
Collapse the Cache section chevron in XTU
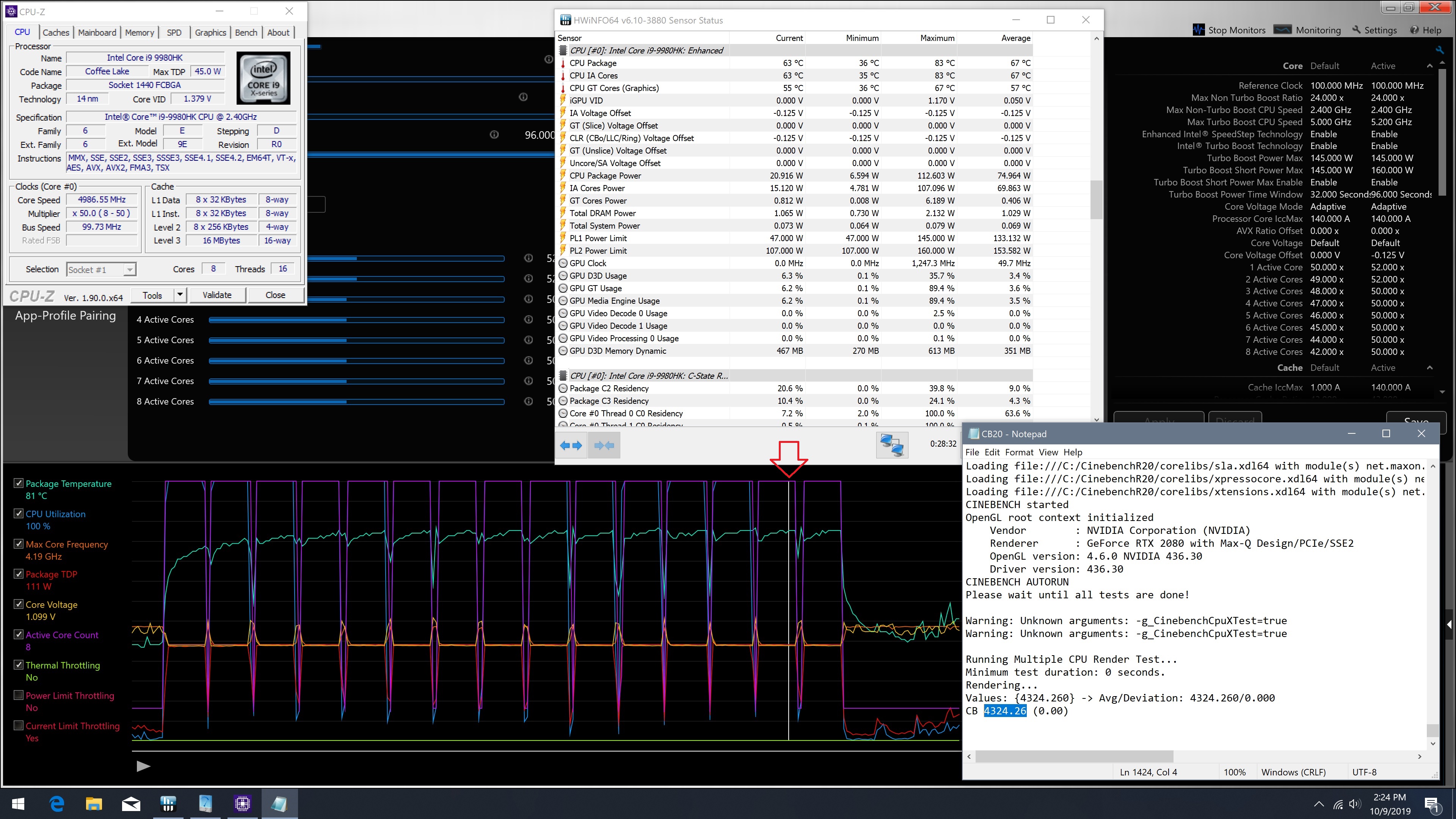pyautogui.click(x=1430, y=368)
